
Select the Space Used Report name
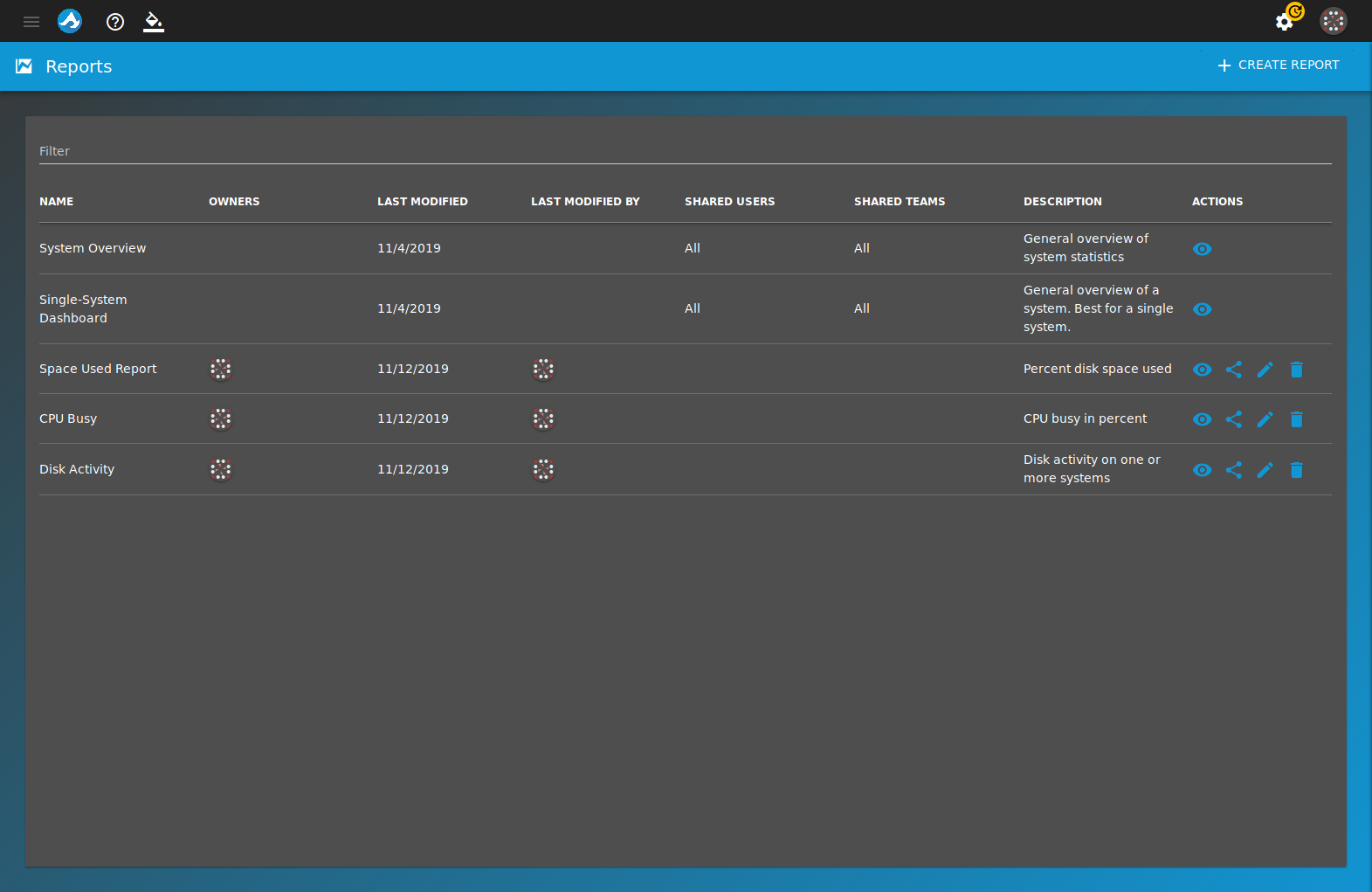coord(98,369)
